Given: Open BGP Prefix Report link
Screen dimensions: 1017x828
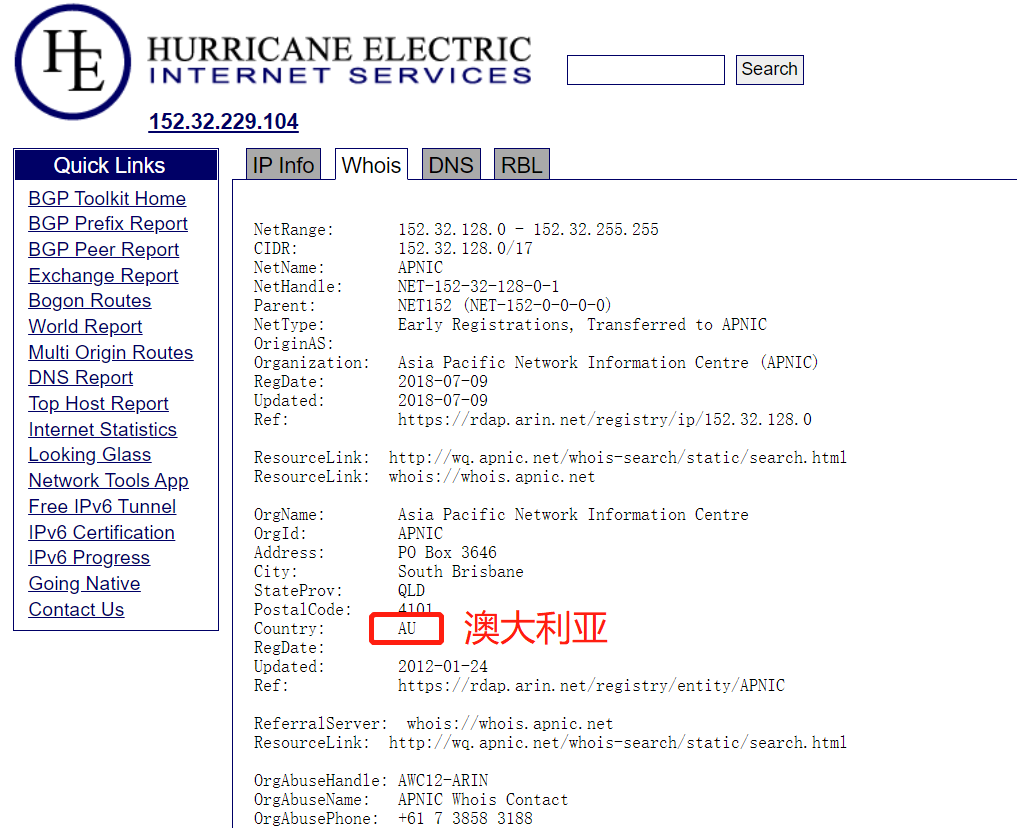Looking at the screenshot, I should tap(108, 223).
